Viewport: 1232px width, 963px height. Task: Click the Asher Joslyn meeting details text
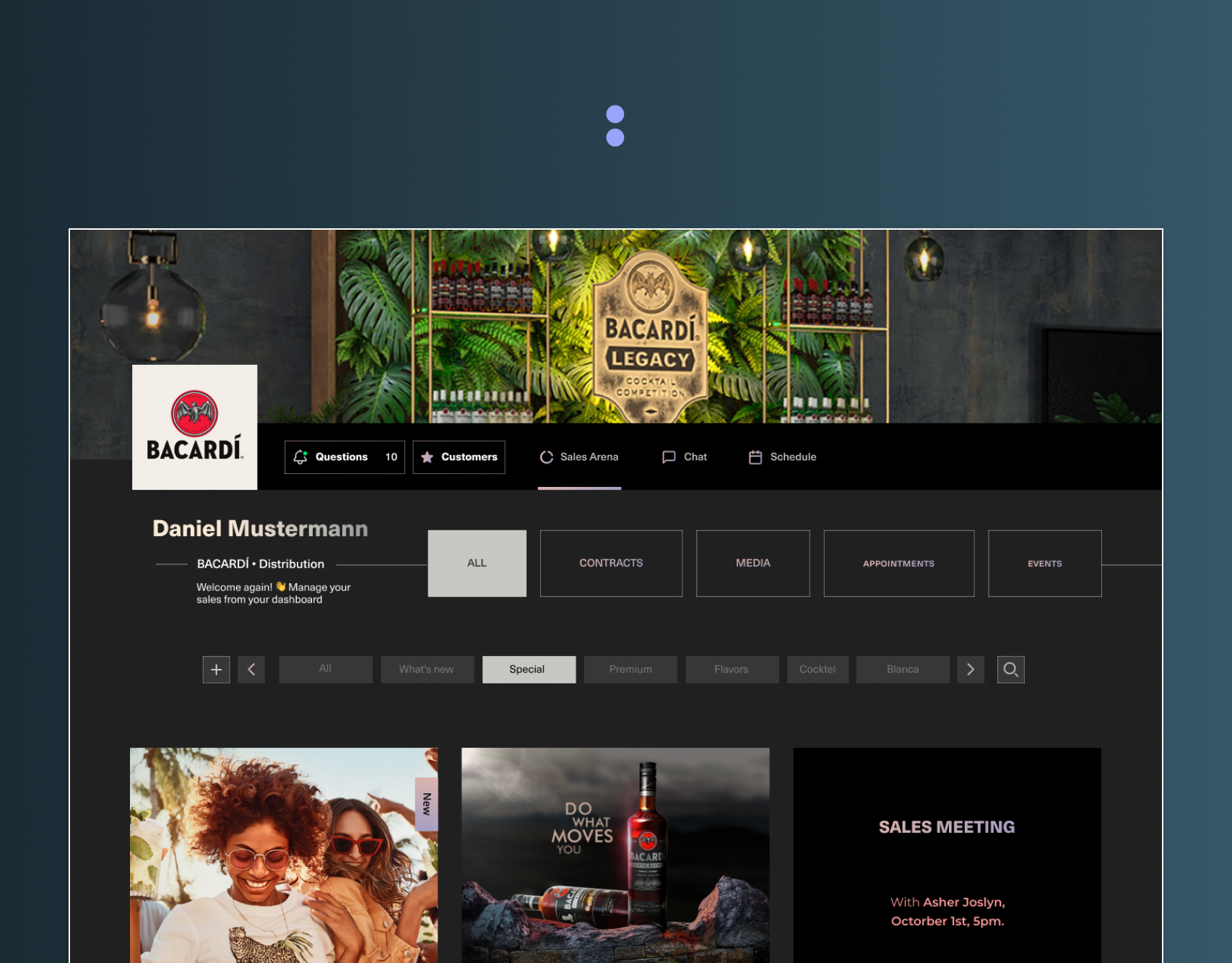tap(947, 912)
